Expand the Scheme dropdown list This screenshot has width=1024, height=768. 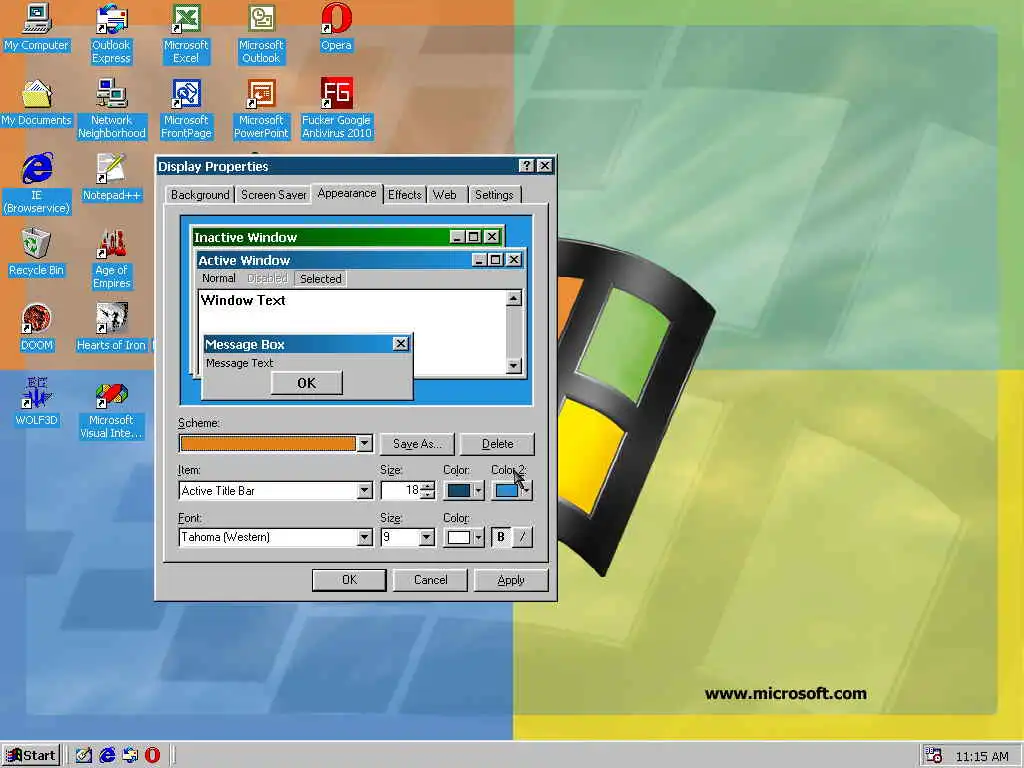(364, 443)
